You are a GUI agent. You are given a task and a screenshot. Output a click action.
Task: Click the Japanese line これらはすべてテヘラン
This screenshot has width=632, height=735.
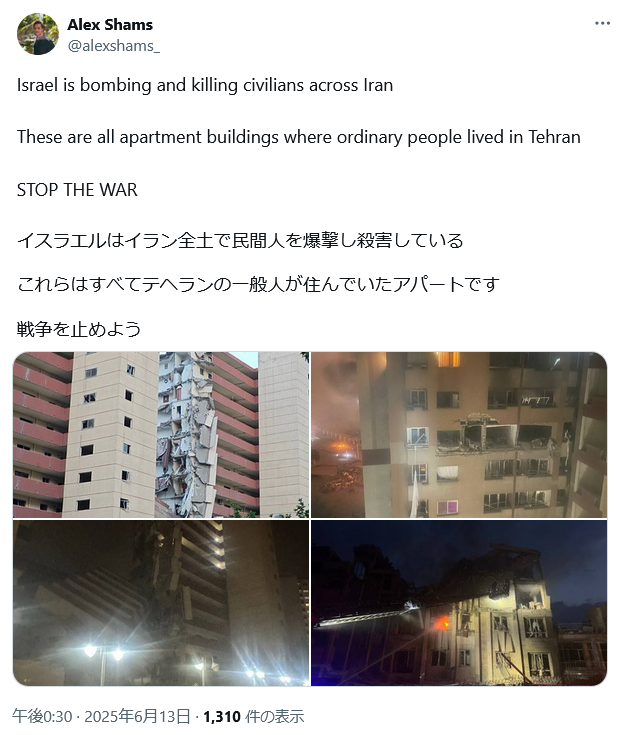click(258, 284)
